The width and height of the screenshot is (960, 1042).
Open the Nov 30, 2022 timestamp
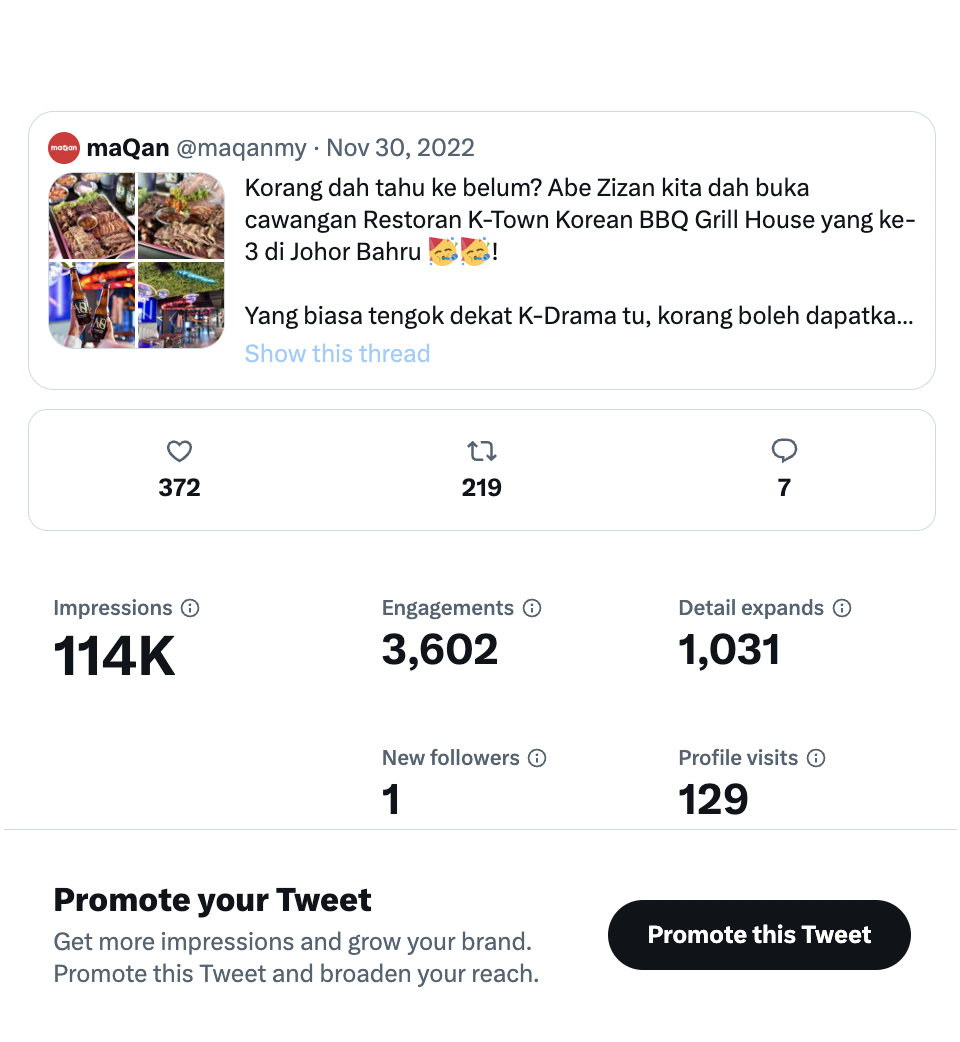400,148
